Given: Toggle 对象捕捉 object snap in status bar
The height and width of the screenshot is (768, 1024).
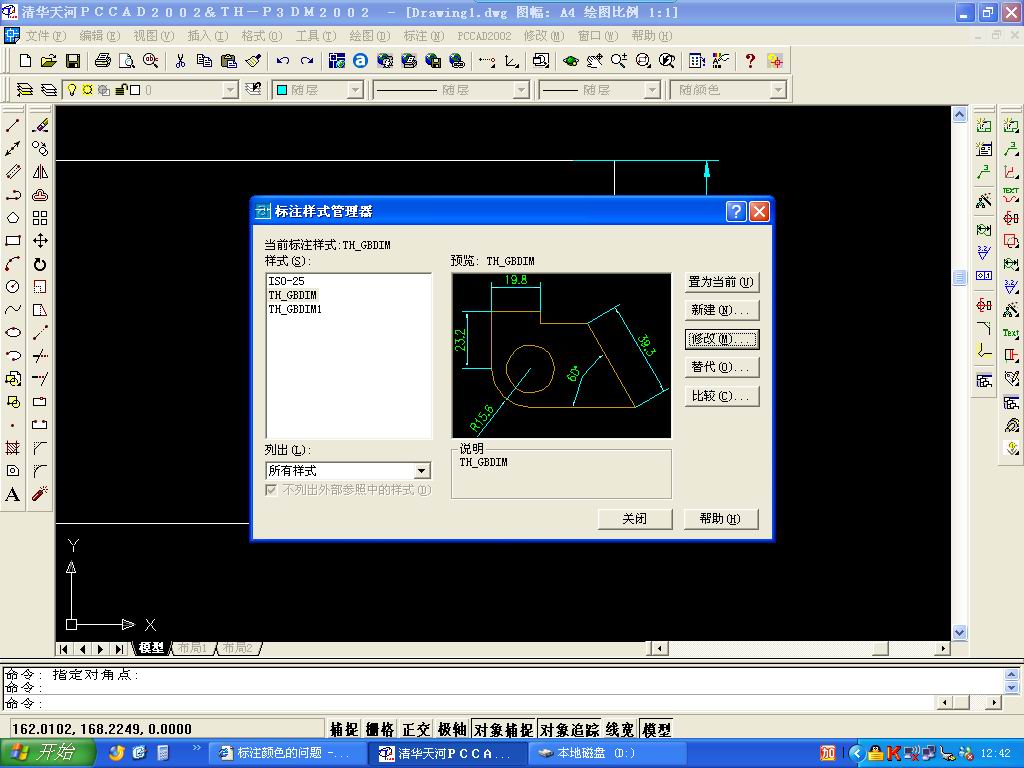Looking at the screenshot, I should 504,729.
